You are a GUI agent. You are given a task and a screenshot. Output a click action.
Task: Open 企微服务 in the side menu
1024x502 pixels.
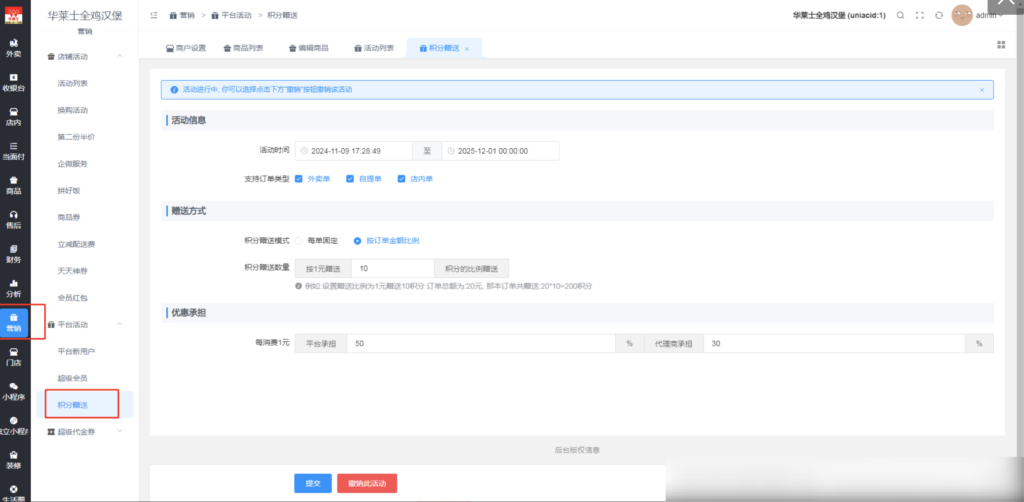click(x=72, y=163)
